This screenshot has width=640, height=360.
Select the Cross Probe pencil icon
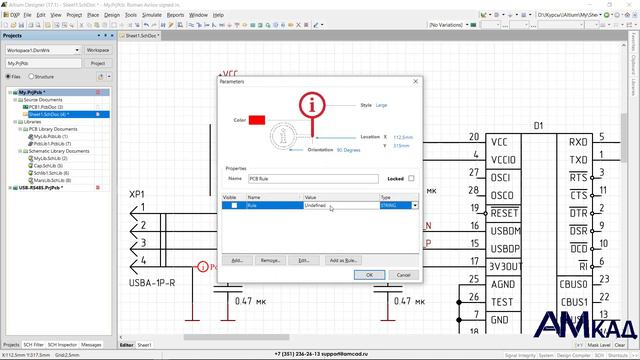171,25
